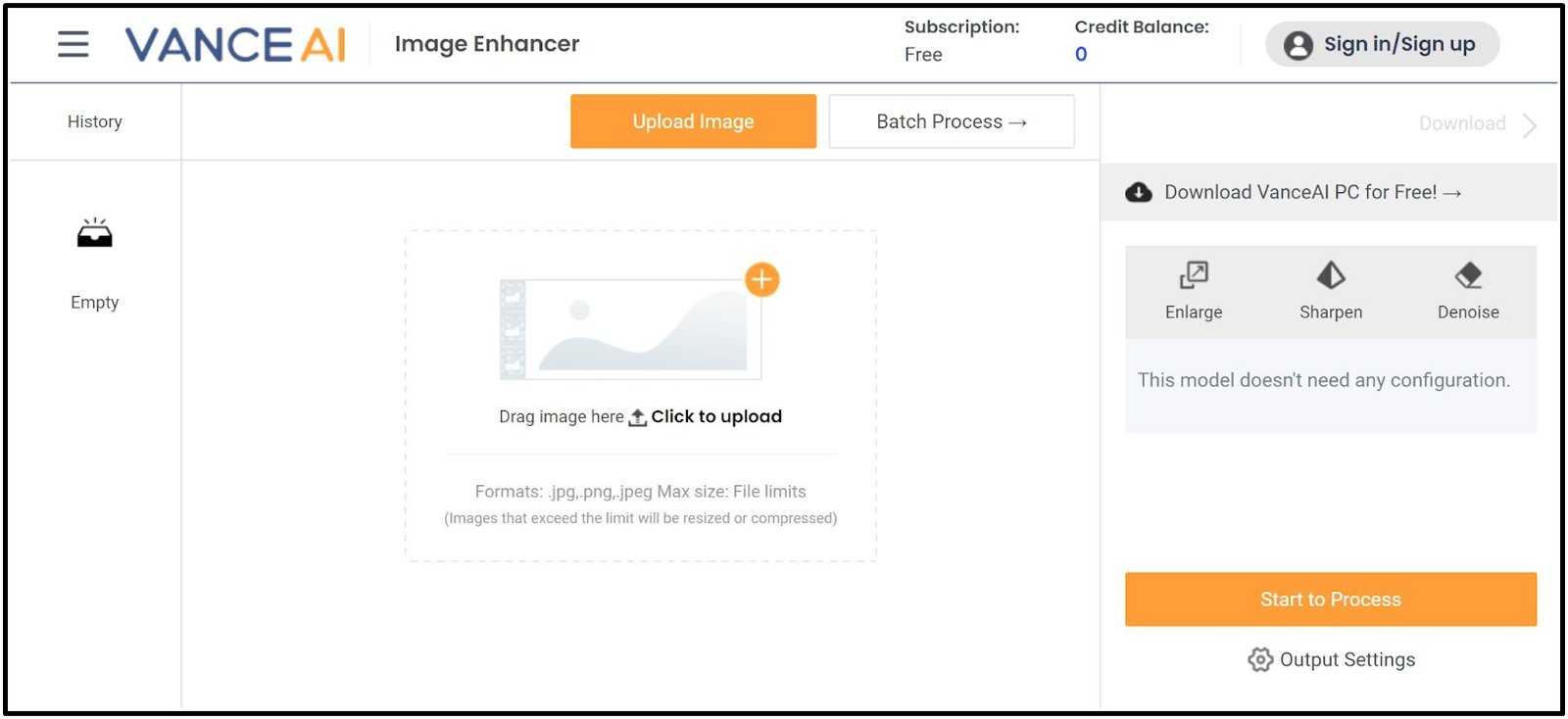
Task: Click the user avatar icon
Action: (1298, 45)
